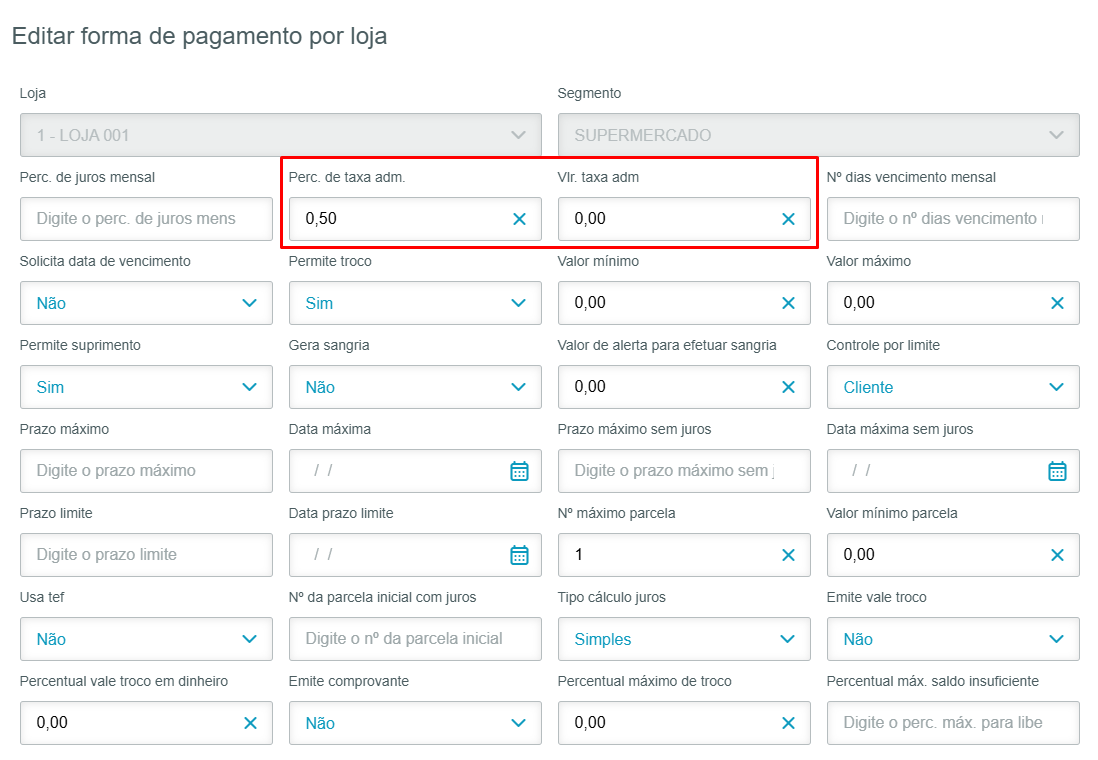Image resolution: width=1098 pixels, height=760 pixels.
Task: Clear the Valor mínimo parcela field
Action: 1057,555
